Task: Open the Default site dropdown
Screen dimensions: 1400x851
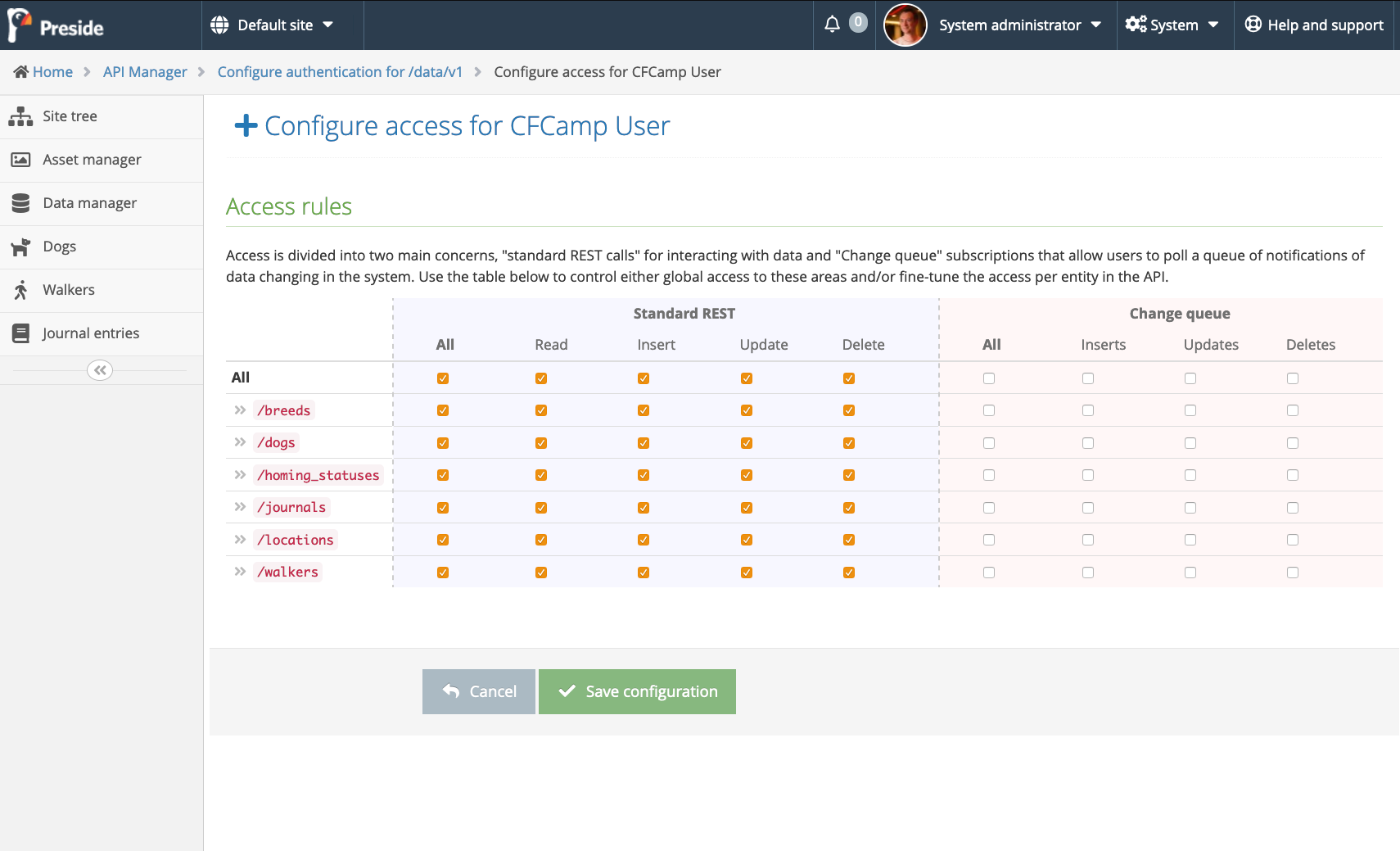Action: (273, 25)
